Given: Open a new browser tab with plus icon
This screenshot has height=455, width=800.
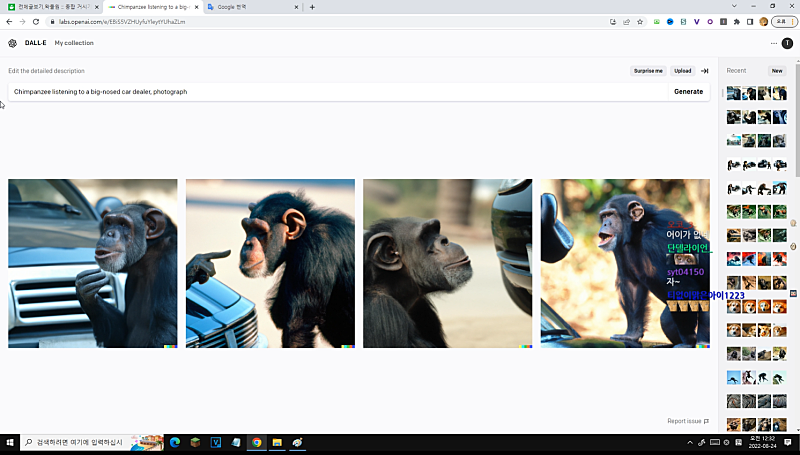Looking at the screenshot, I should [x=312, y=7].
